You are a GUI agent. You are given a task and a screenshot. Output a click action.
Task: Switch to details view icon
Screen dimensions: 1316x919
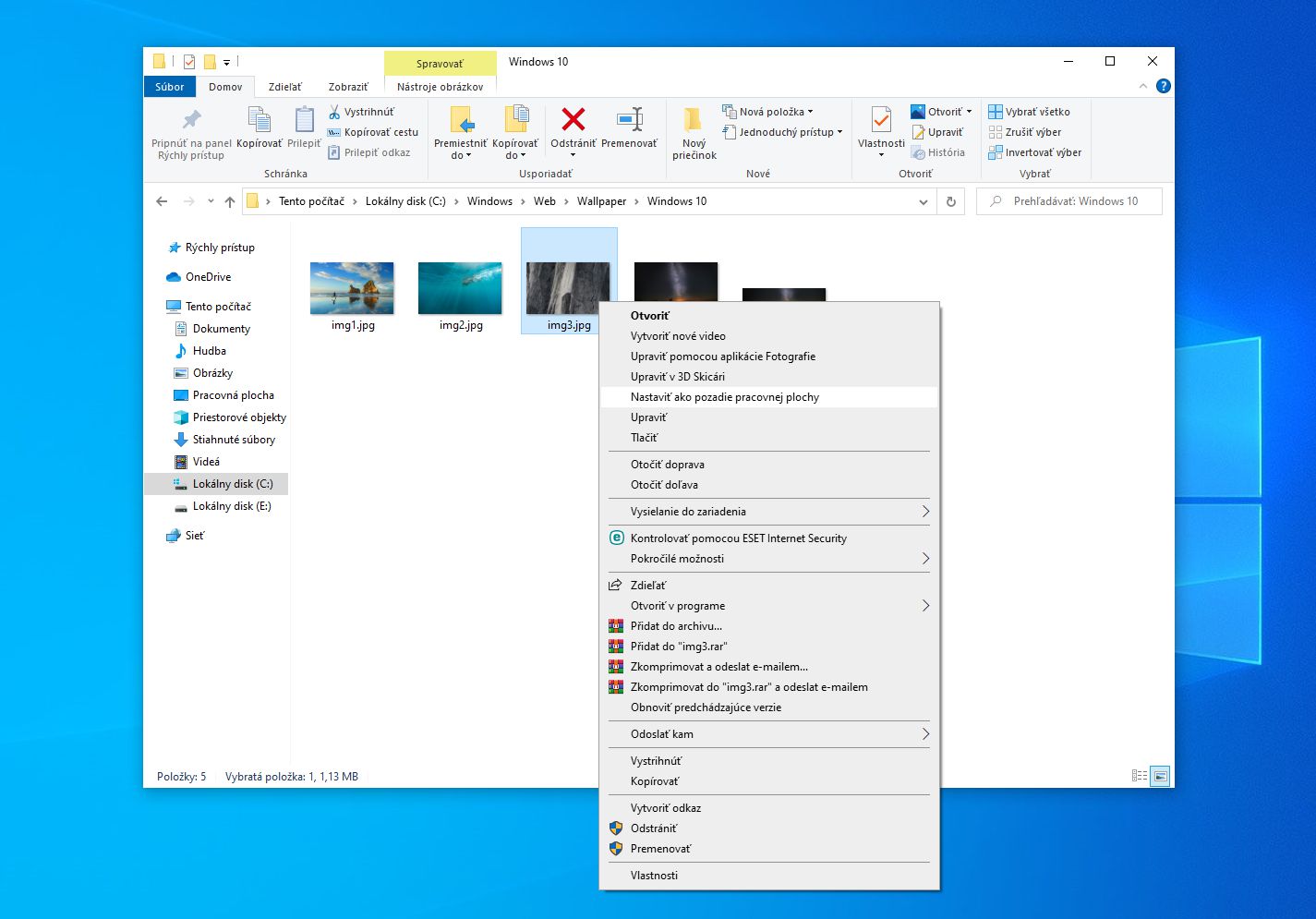tap(1140, 776)
